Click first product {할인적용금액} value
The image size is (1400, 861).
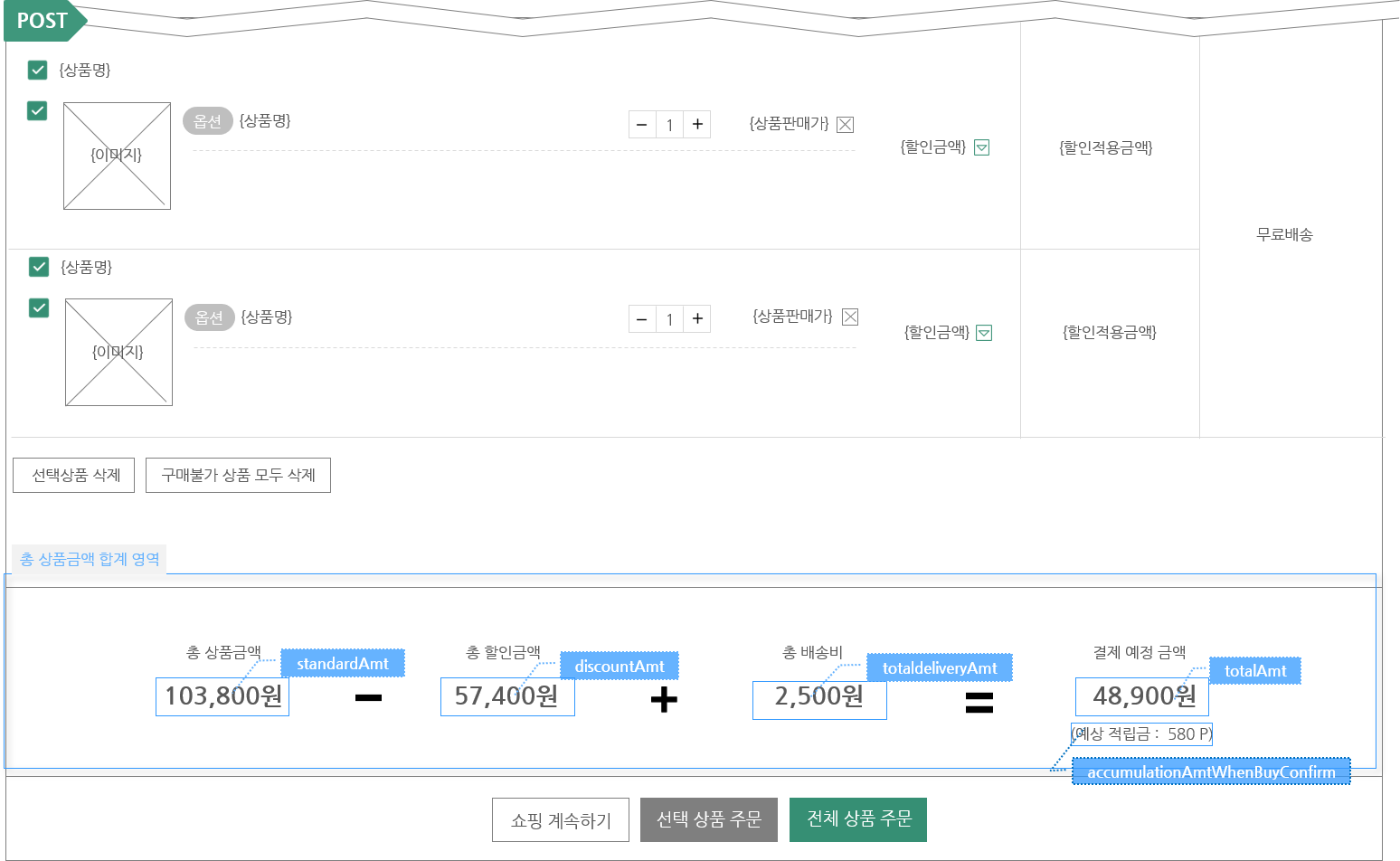coord(1106,147)
